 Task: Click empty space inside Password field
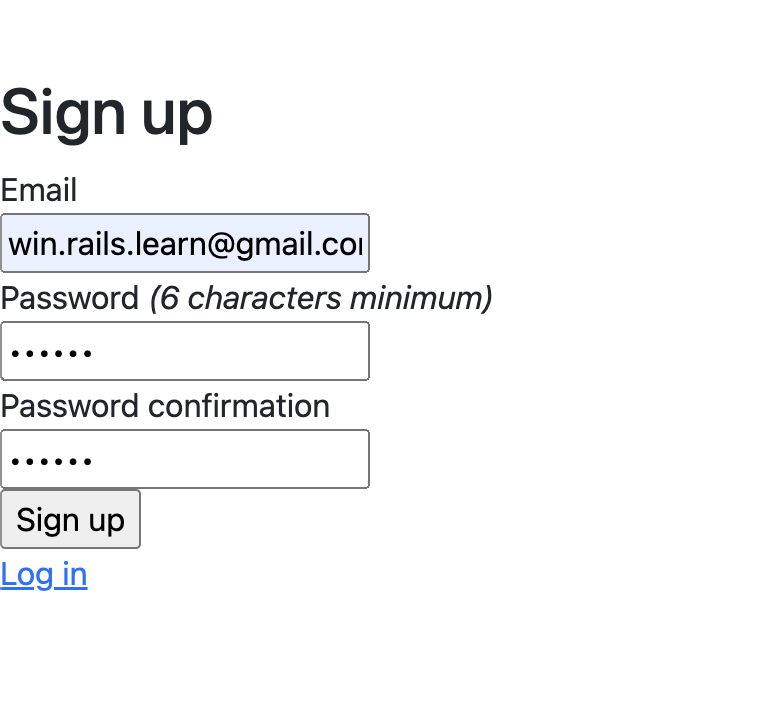tap(229, 351)
